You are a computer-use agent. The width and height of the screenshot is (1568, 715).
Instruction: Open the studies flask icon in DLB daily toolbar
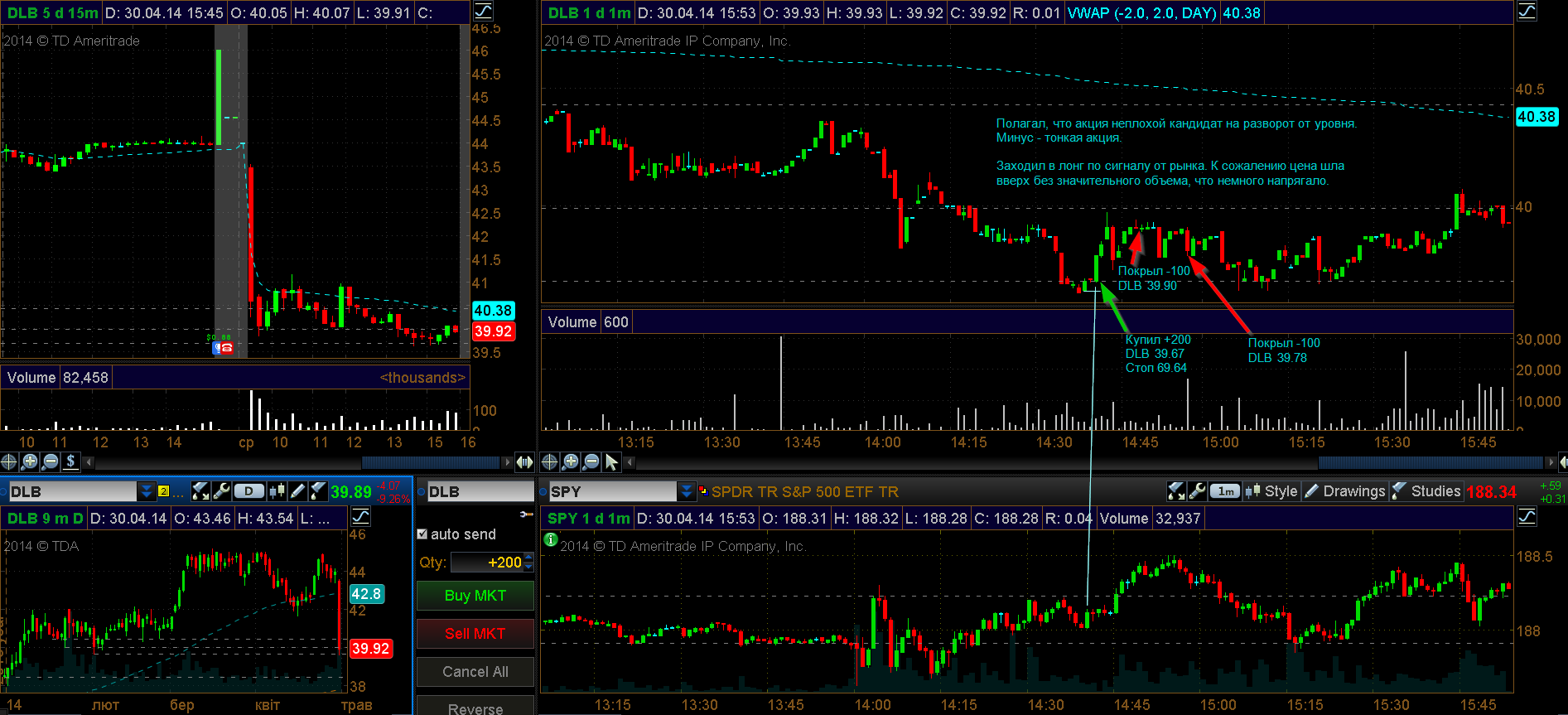click(318, 491)
